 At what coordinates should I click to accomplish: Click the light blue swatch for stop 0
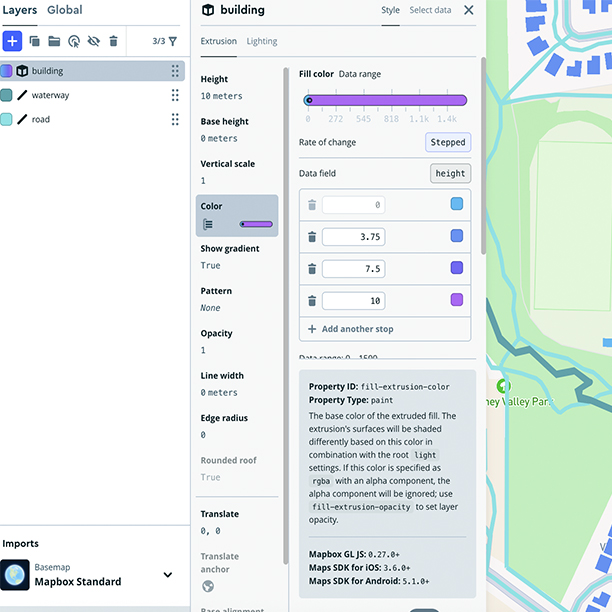pos(457,204)
